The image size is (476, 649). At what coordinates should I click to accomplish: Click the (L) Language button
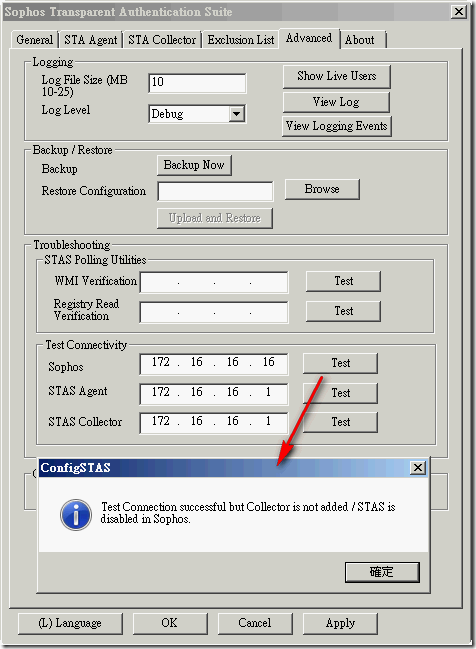70,623
